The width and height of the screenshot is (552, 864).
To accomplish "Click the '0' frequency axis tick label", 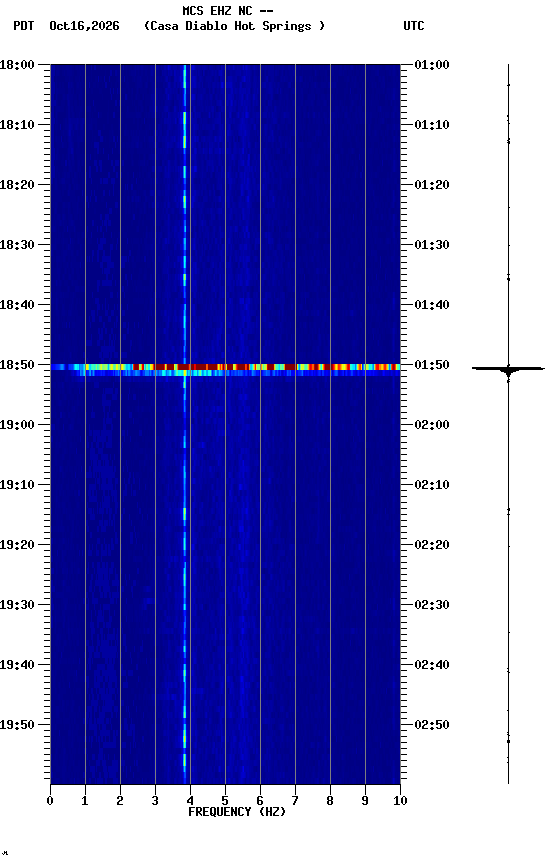I will click(50, 801).
